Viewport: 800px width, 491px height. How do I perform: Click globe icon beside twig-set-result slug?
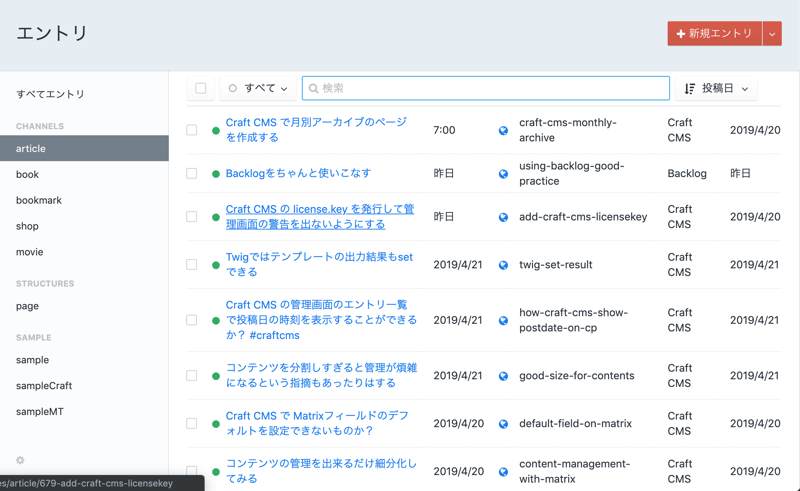point(503,265)
